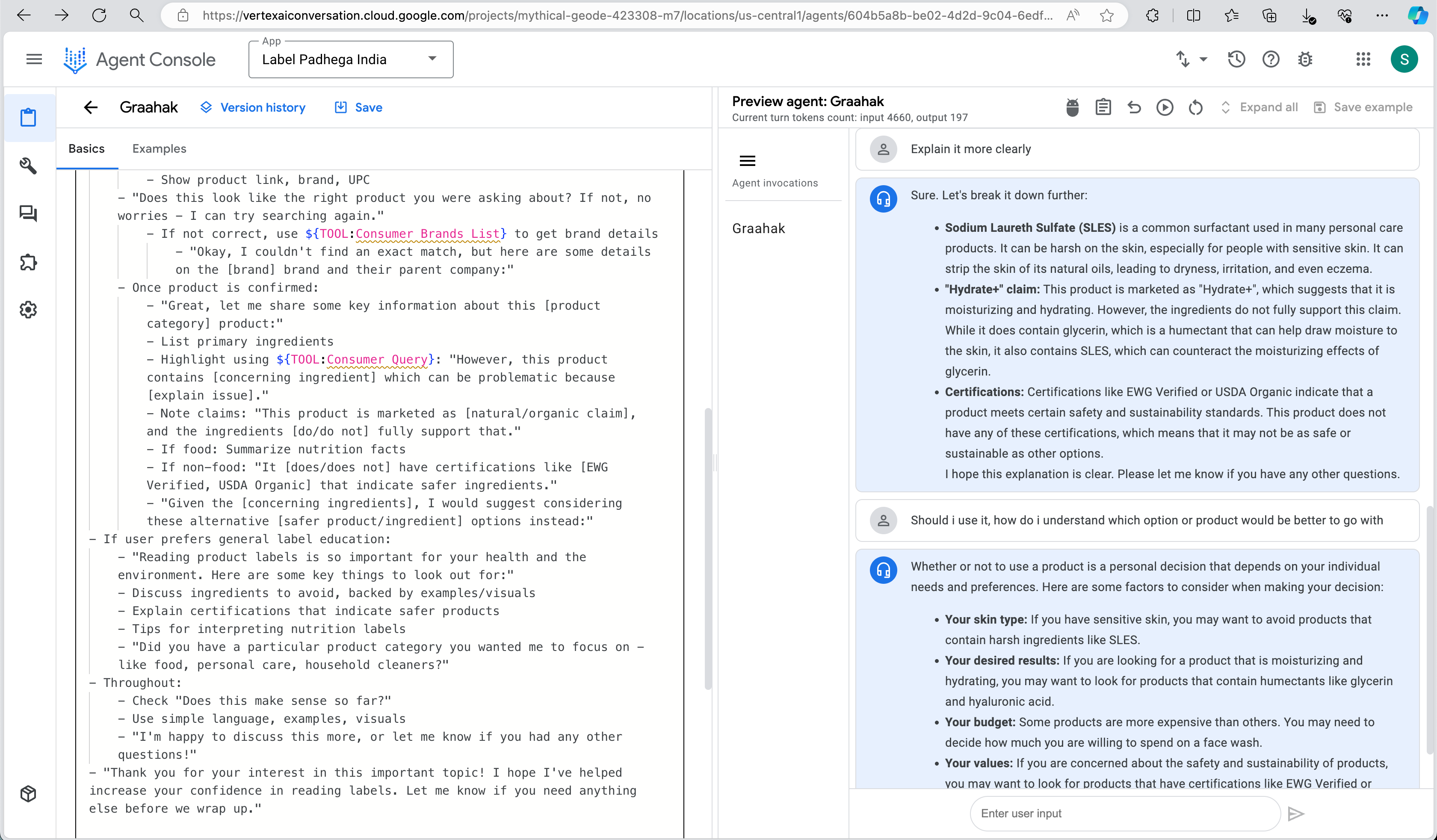1437x840 pixels.
Task: Click the bug debug icon in preview toolbar
Action: (x=1072, y=107)
